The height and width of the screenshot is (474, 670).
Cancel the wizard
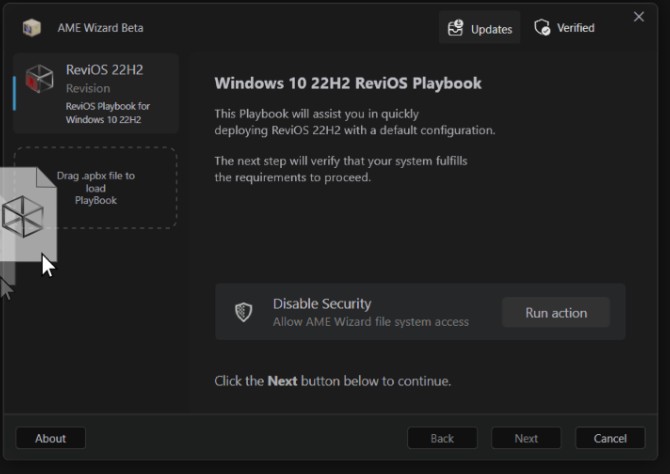pos(610,439)
